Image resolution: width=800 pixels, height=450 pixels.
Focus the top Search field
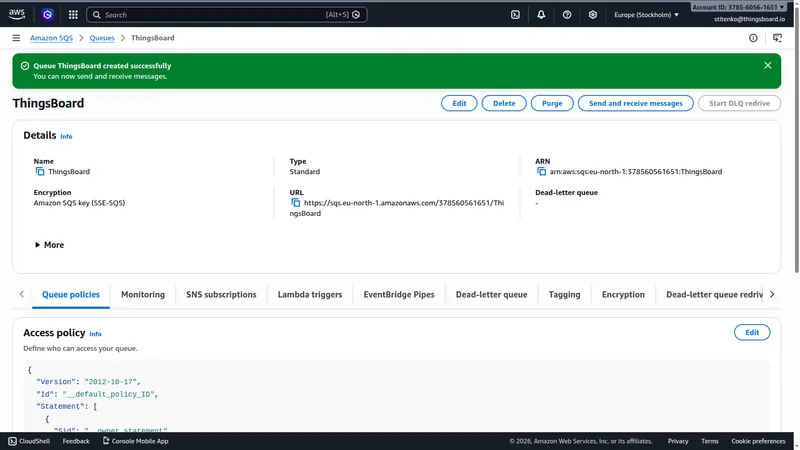227,15
